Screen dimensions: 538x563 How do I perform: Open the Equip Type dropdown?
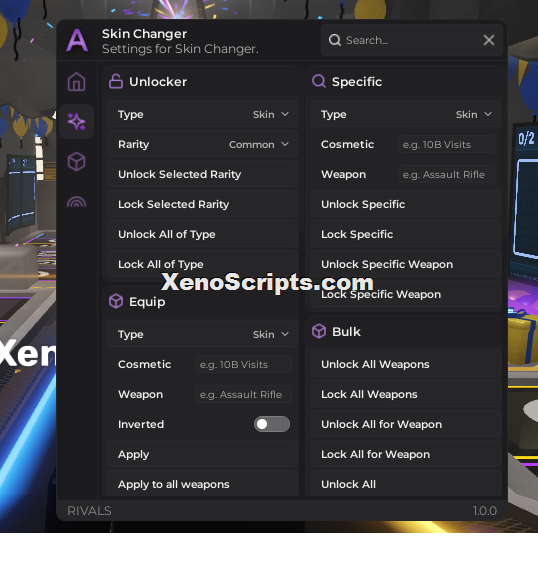203,334
